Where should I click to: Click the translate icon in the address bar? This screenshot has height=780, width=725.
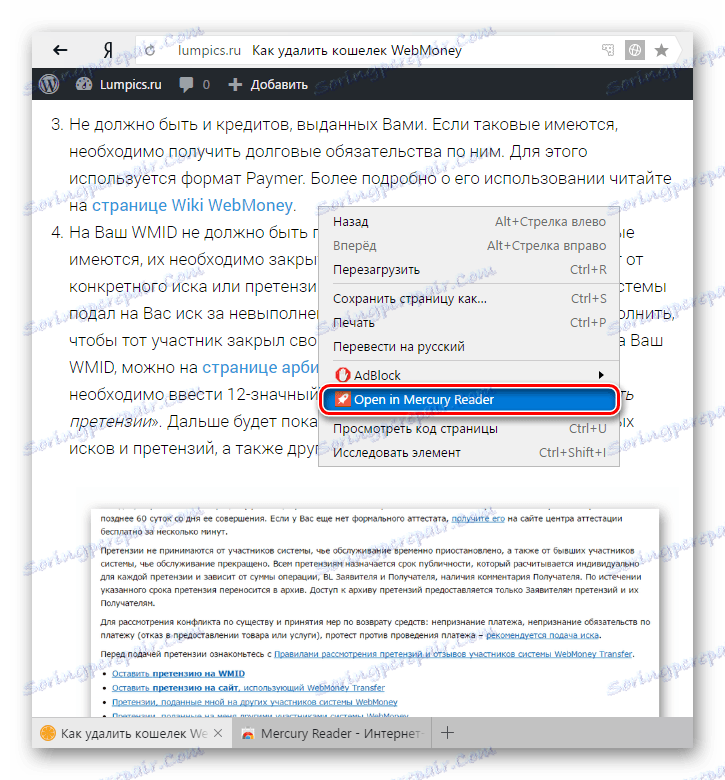click(608, 50)
